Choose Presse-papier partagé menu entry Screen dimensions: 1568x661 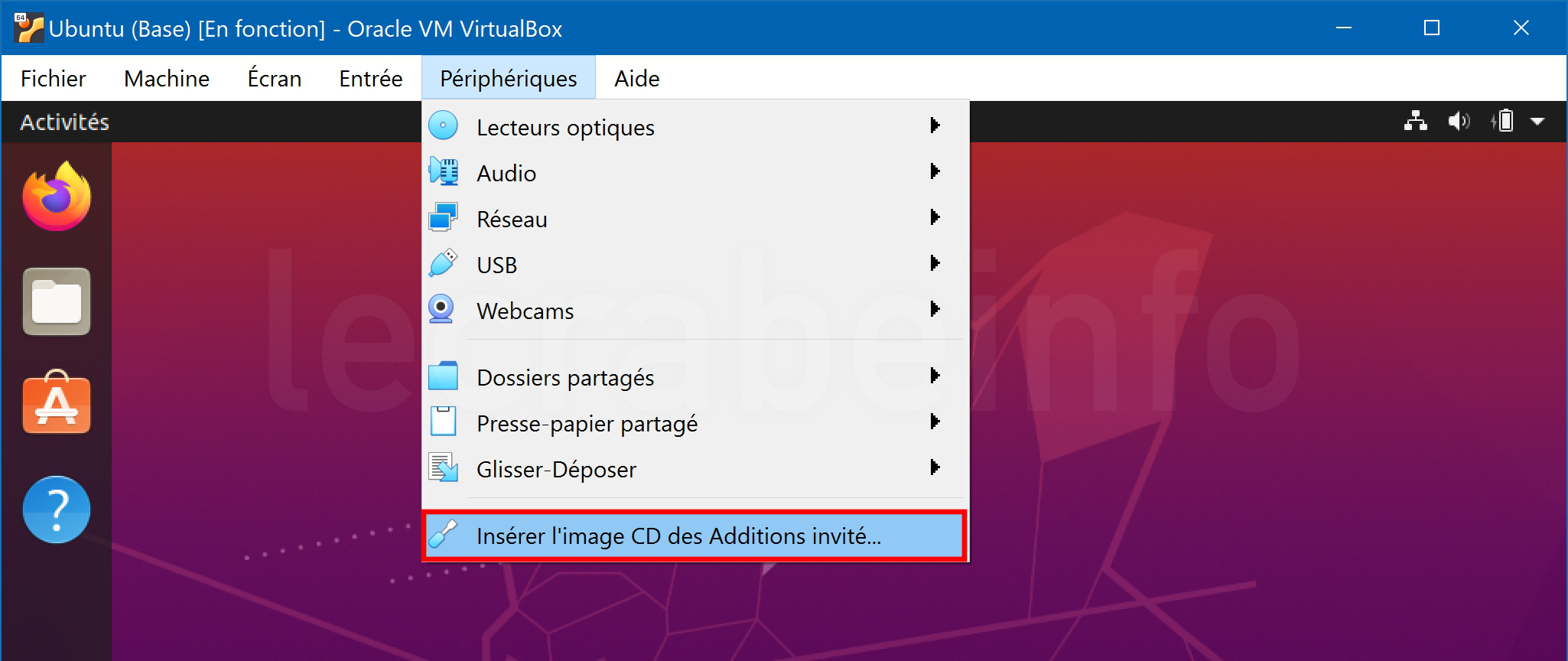695,422
